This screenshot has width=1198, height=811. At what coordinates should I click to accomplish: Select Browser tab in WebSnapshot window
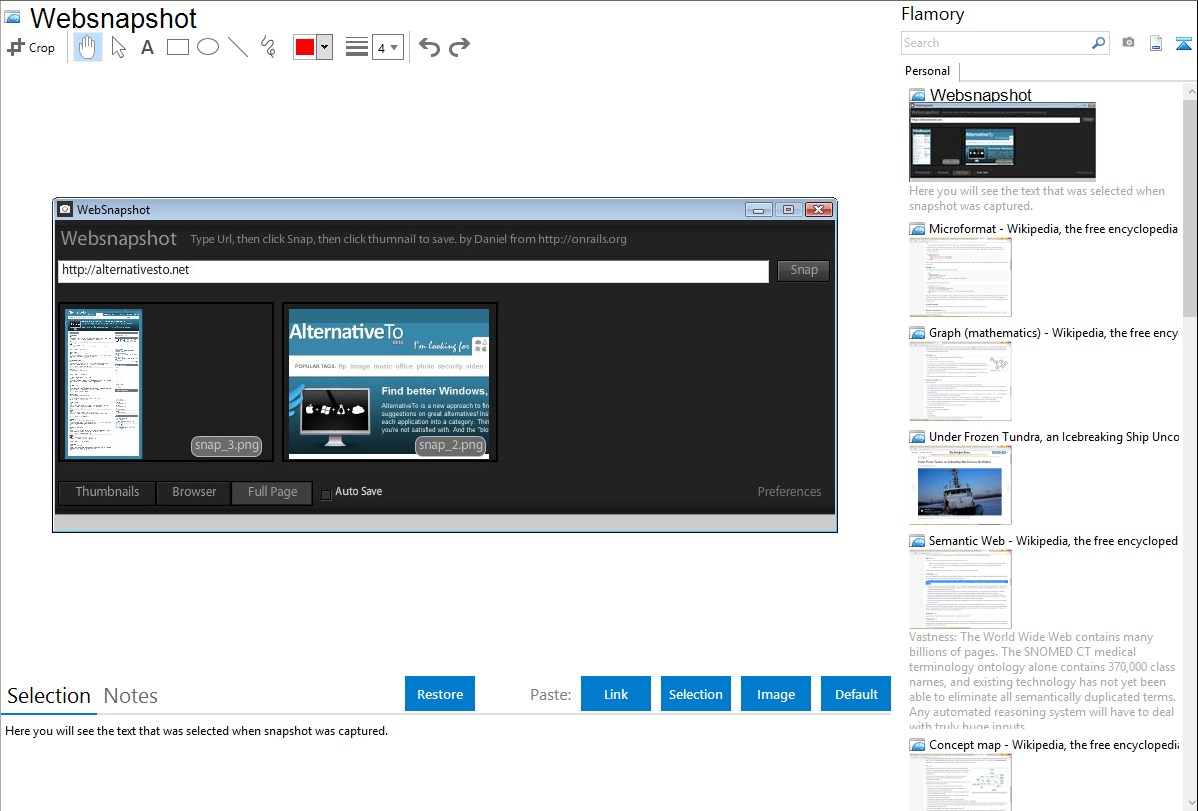(194, 492)
